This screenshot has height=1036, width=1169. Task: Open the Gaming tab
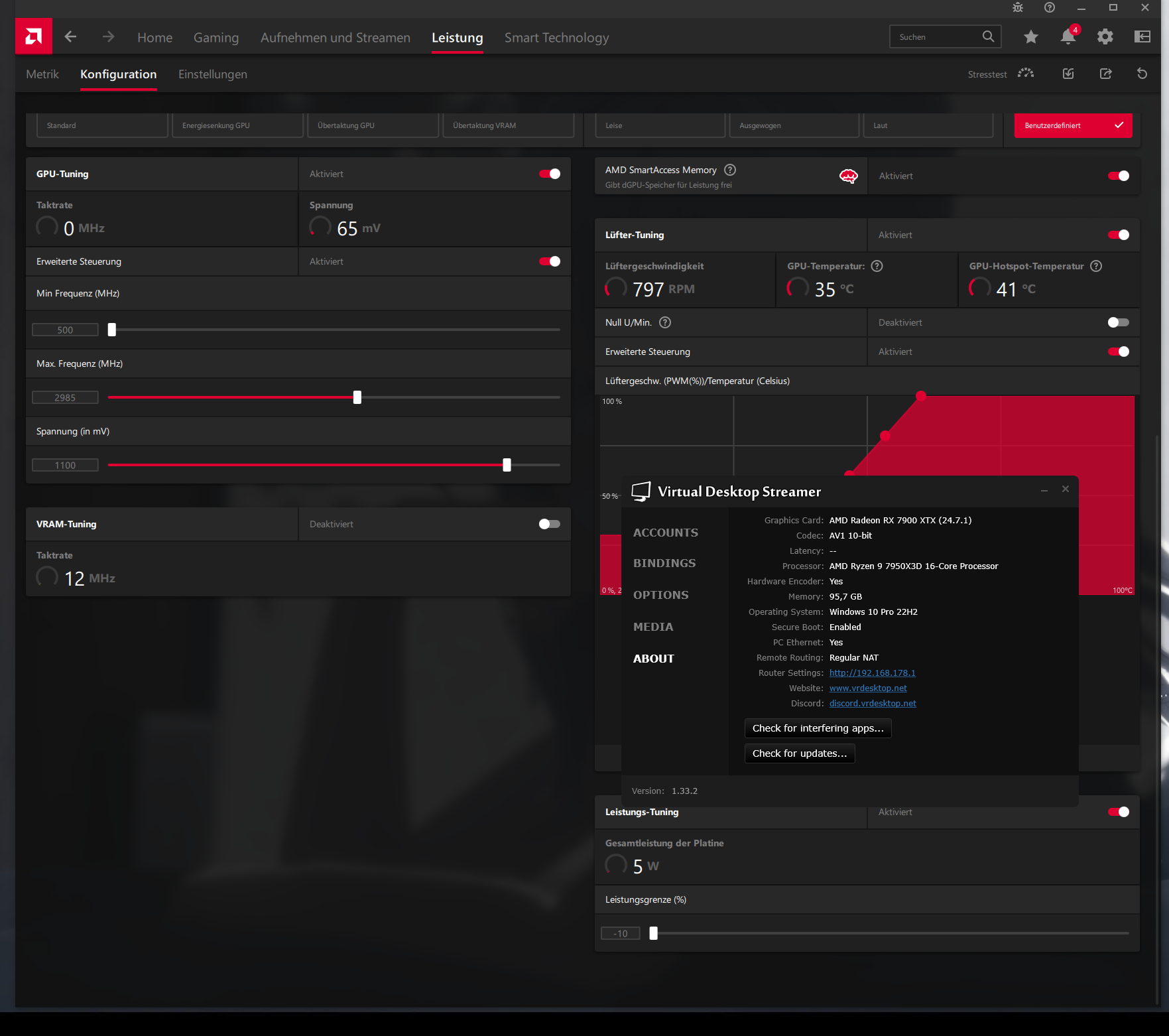pos(216,38)
